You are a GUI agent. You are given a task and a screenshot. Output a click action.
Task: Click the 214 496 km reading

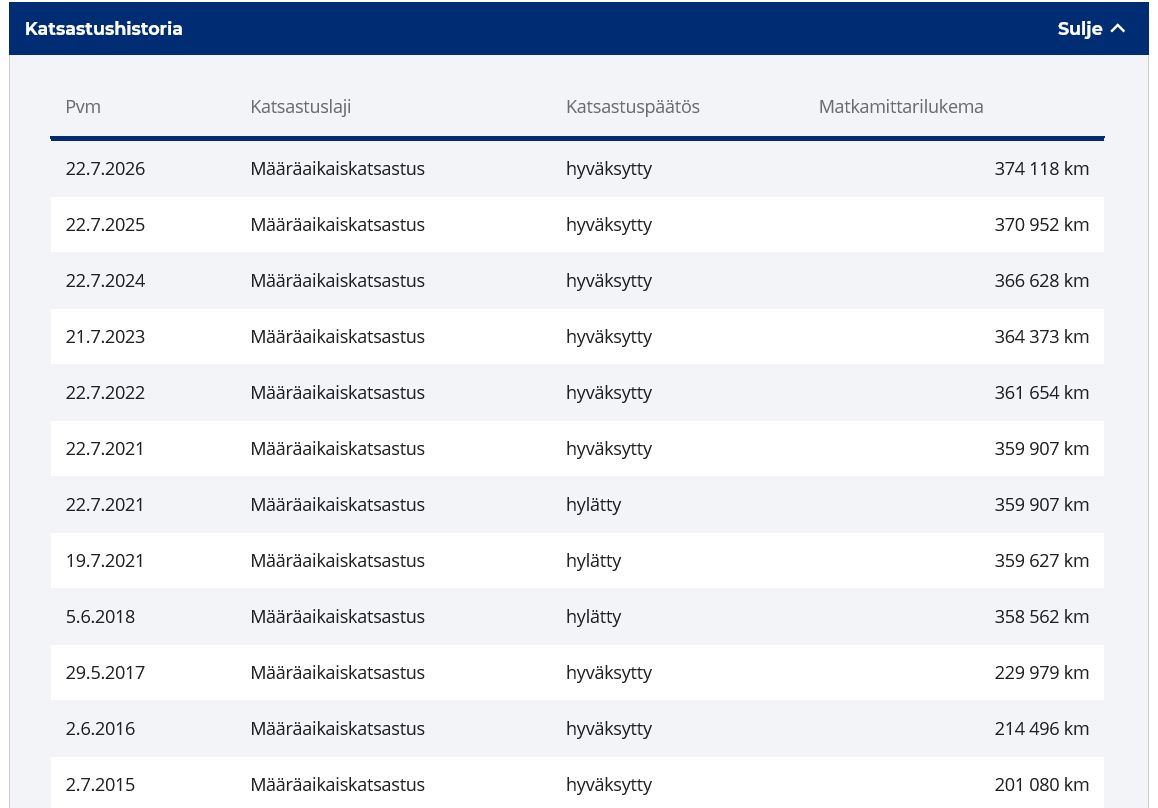(1041, 729)
